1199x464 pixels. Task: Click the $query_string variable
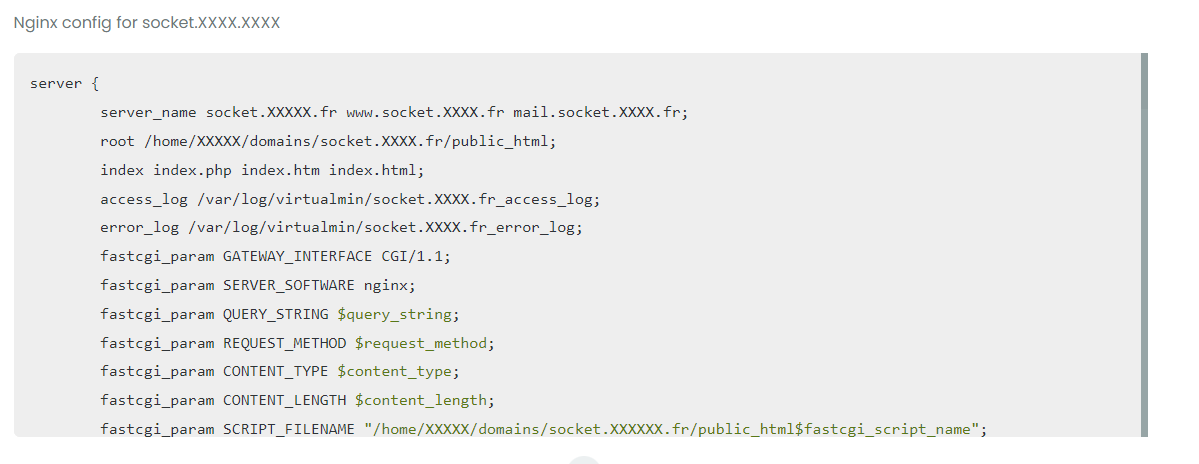click(397, 314)
